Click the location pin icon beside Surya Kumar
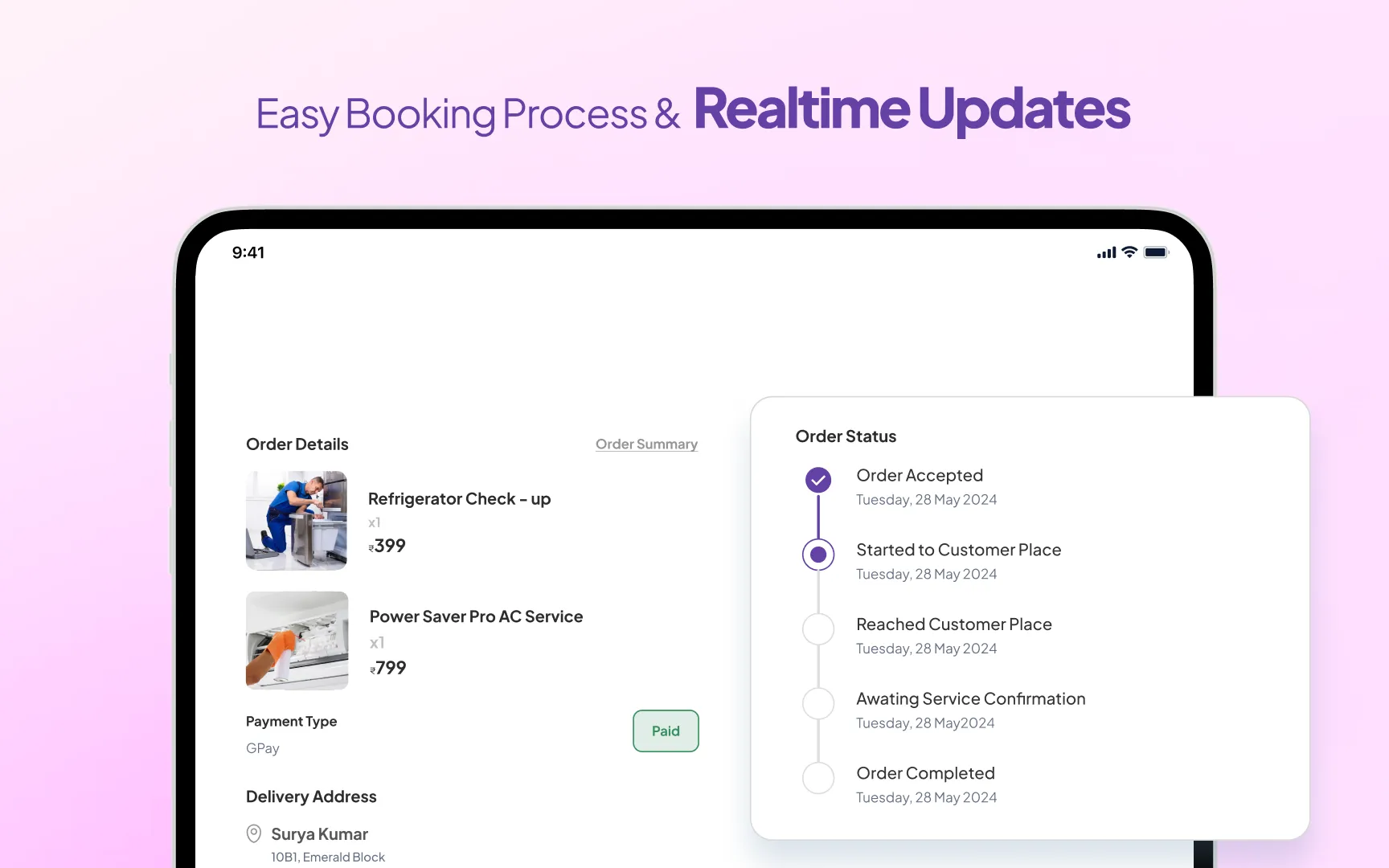The height and width of the screenshot is (868, 1389). pyautogui.click(x=254, y=833)
